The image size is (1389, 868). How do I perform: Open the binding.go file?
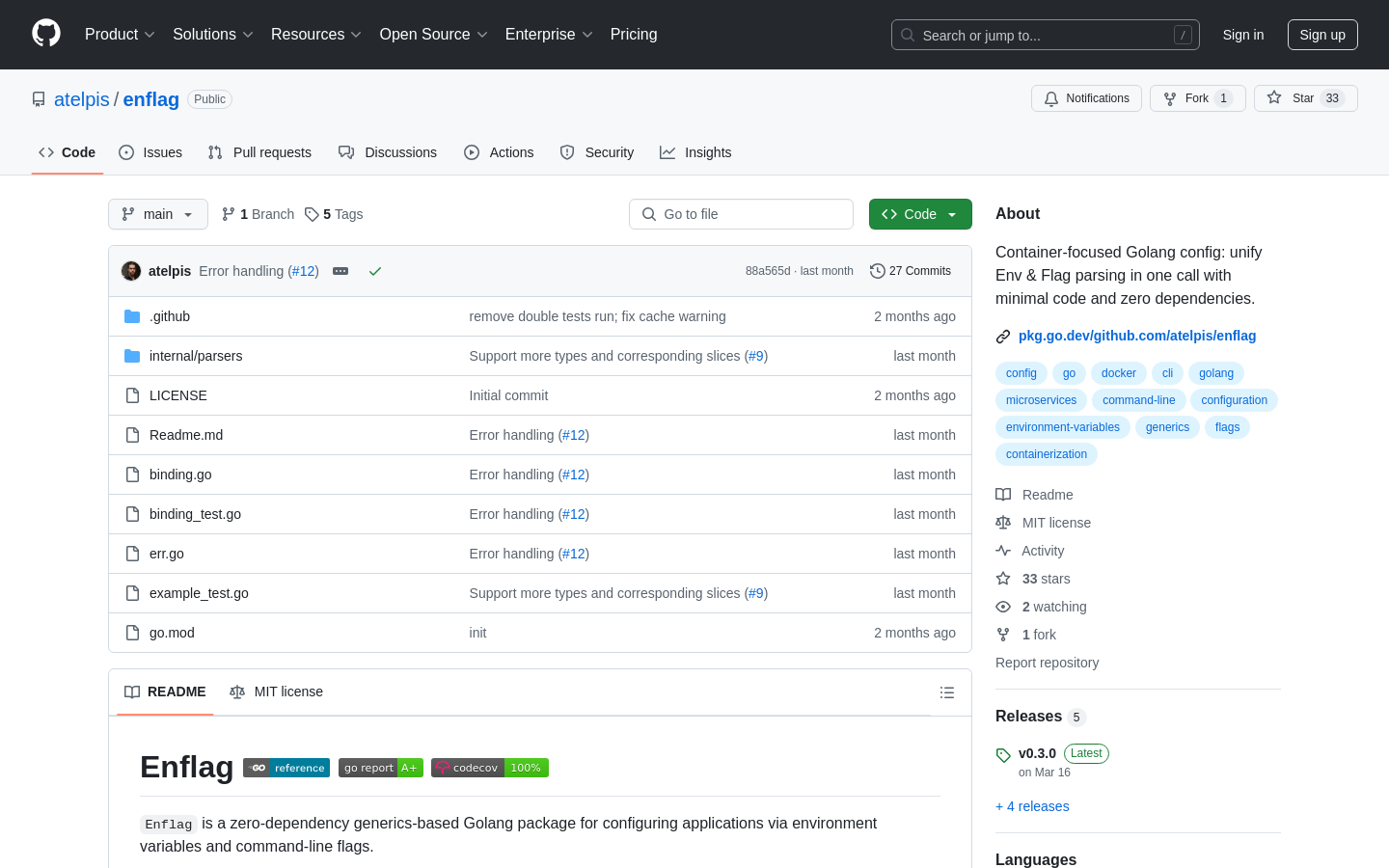[180, 475]
